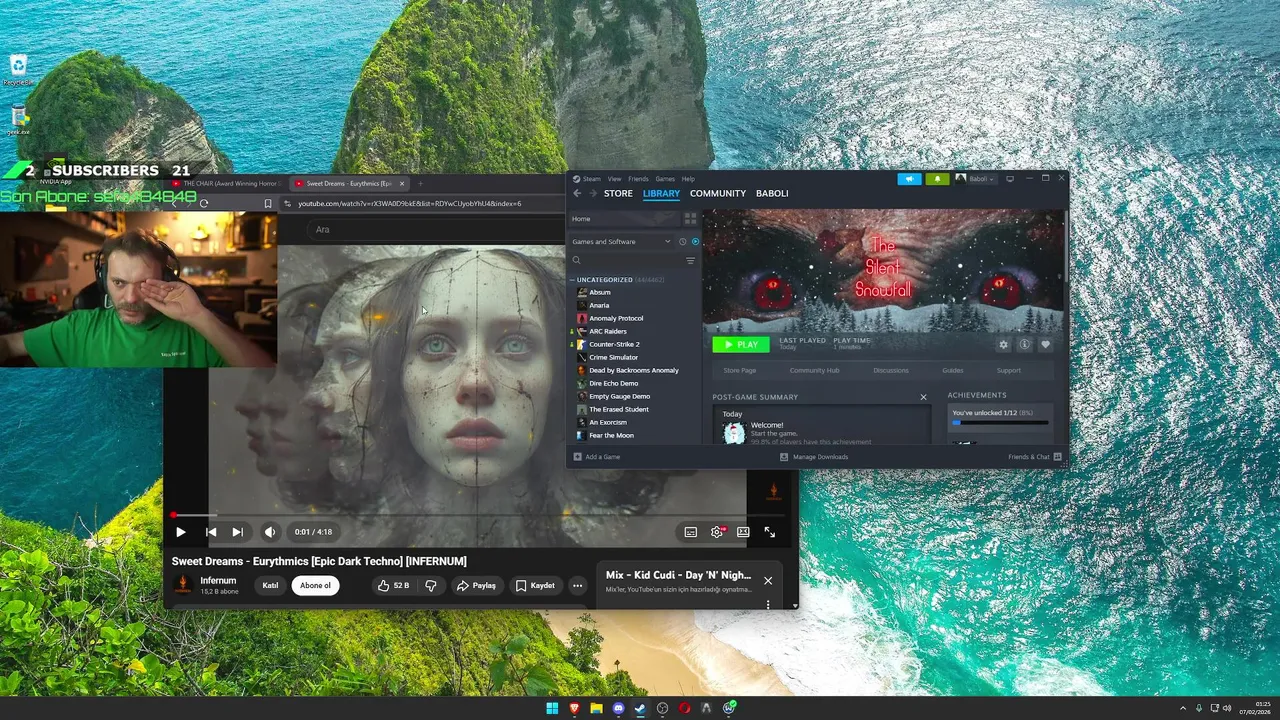Open the Friends menu in Steam
The height and width of the screenshot is (720, 1280).
coord(638,179)
